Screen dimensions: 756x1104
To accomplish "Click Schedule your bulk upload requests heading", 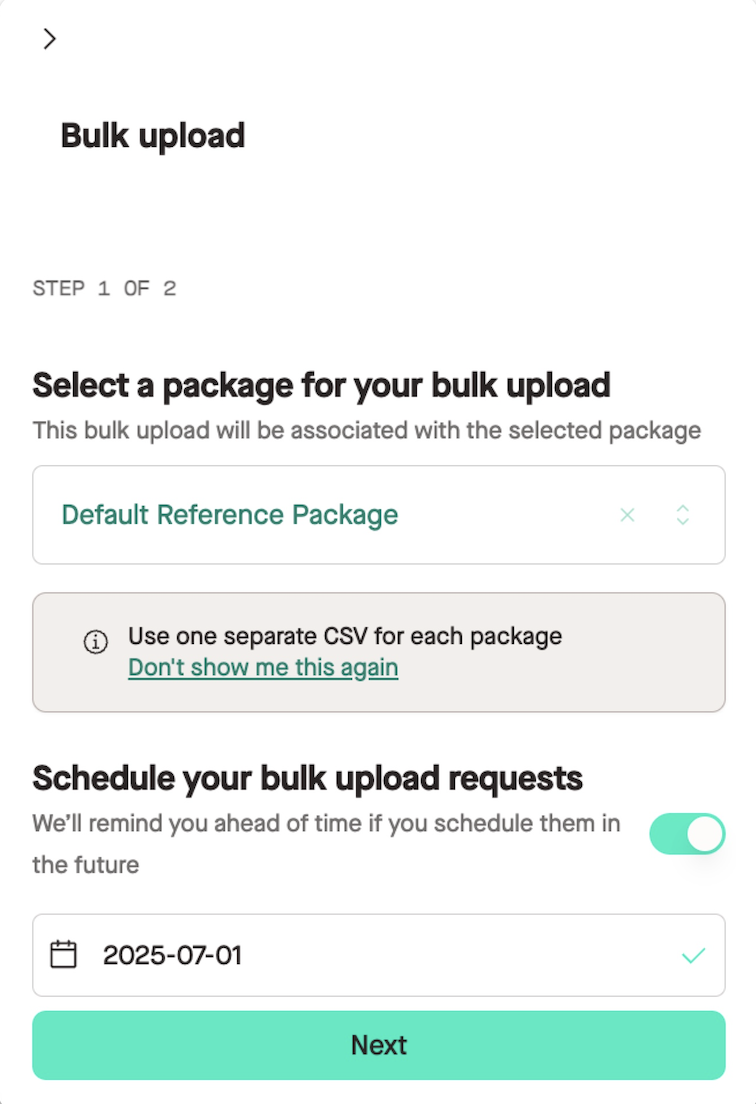I will pos(308,778).
